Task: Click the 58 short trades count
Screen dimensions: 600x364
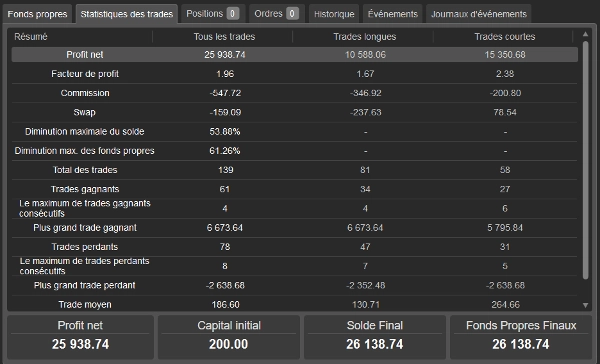Action: pyautogui.click(x=505, y=170)
